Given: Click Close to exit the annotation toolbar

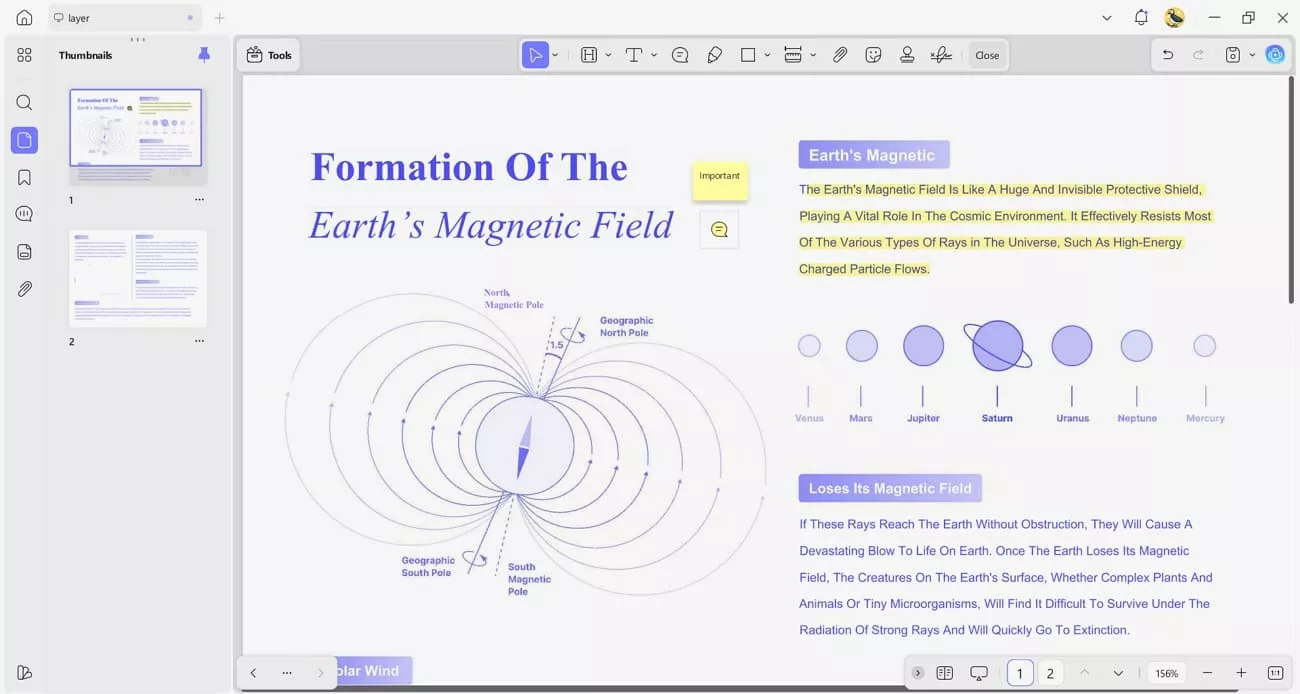Looking at the screenshot, I should click(x=987, y=55).
